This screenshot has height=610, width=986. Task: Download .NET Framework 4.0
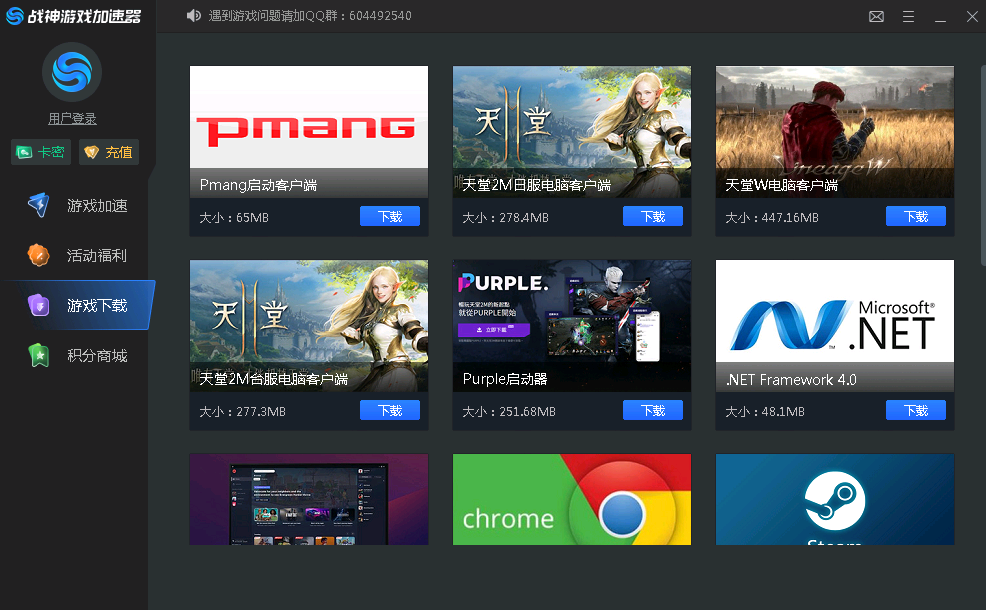pos(916,410)
